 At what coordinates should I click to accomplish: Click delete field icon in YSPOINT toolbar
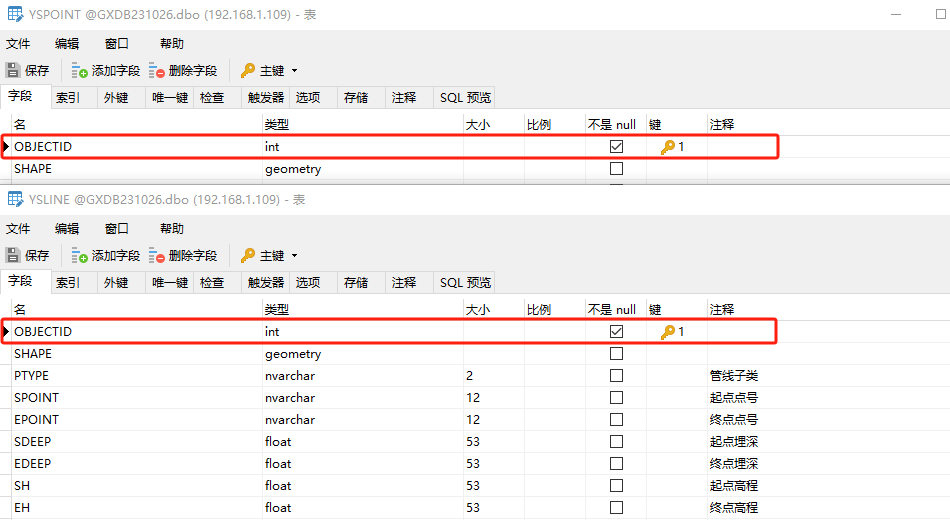[x=157, y=71]
